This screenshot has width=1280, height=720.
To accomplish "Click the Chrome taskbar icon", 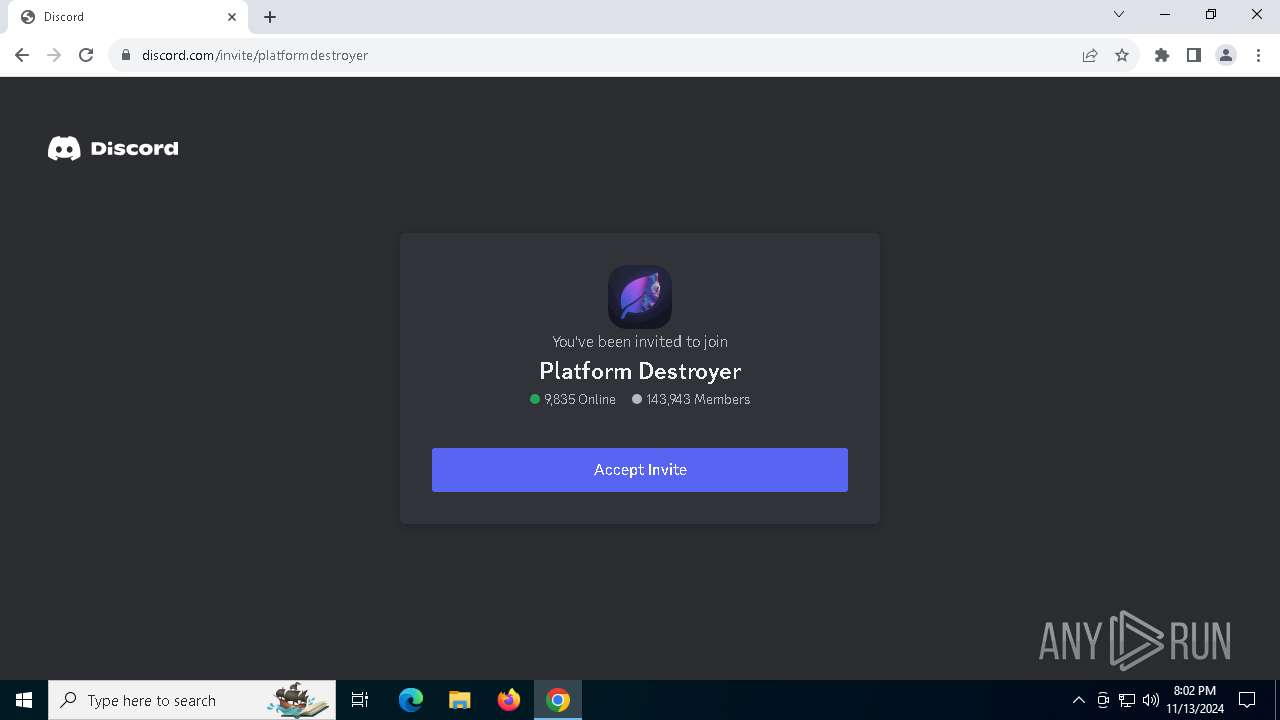I will [x=558, y=700].
